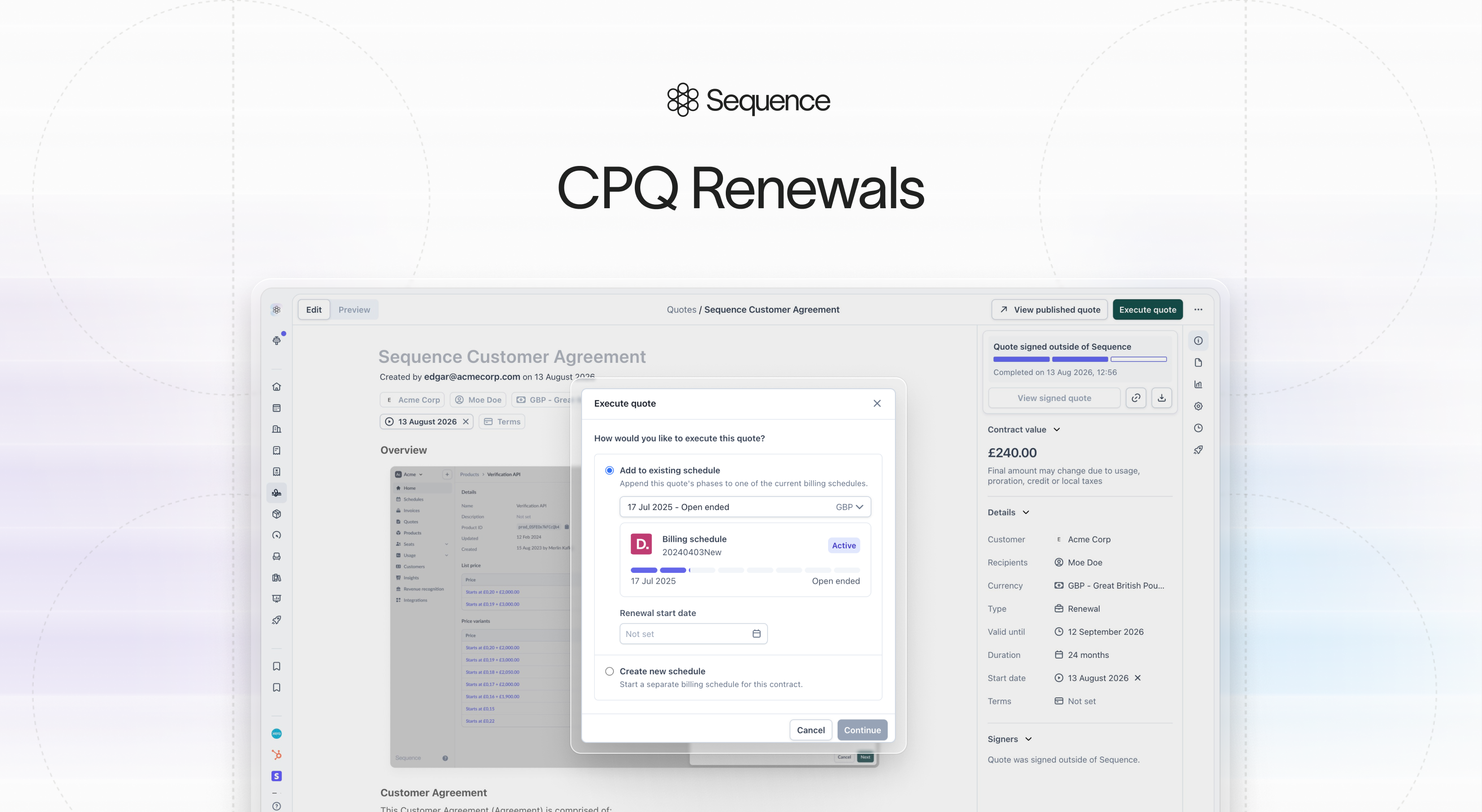Image resolution: width=1482 pixels, height=812 pixels.
Task: Open the document page icon in right strip
Action: pyautogui.click(x=1198, y=362)
